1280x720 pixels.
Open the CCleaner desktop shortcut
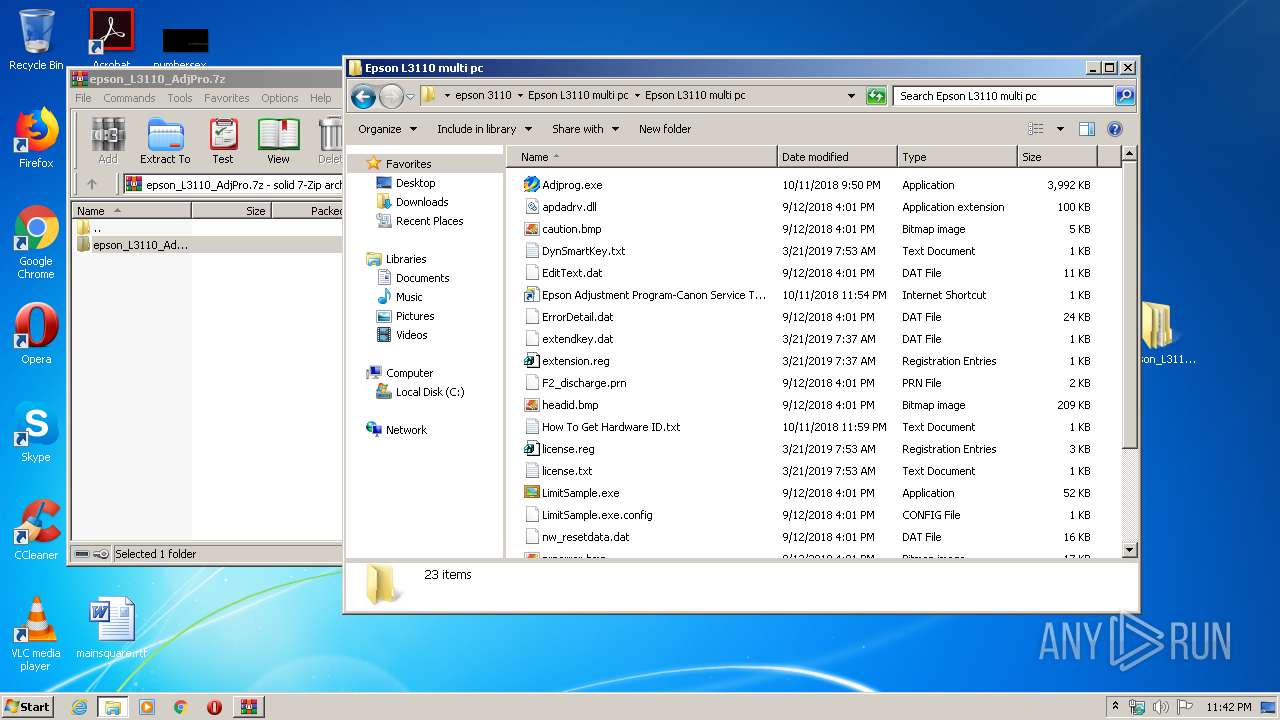(36, 531)
